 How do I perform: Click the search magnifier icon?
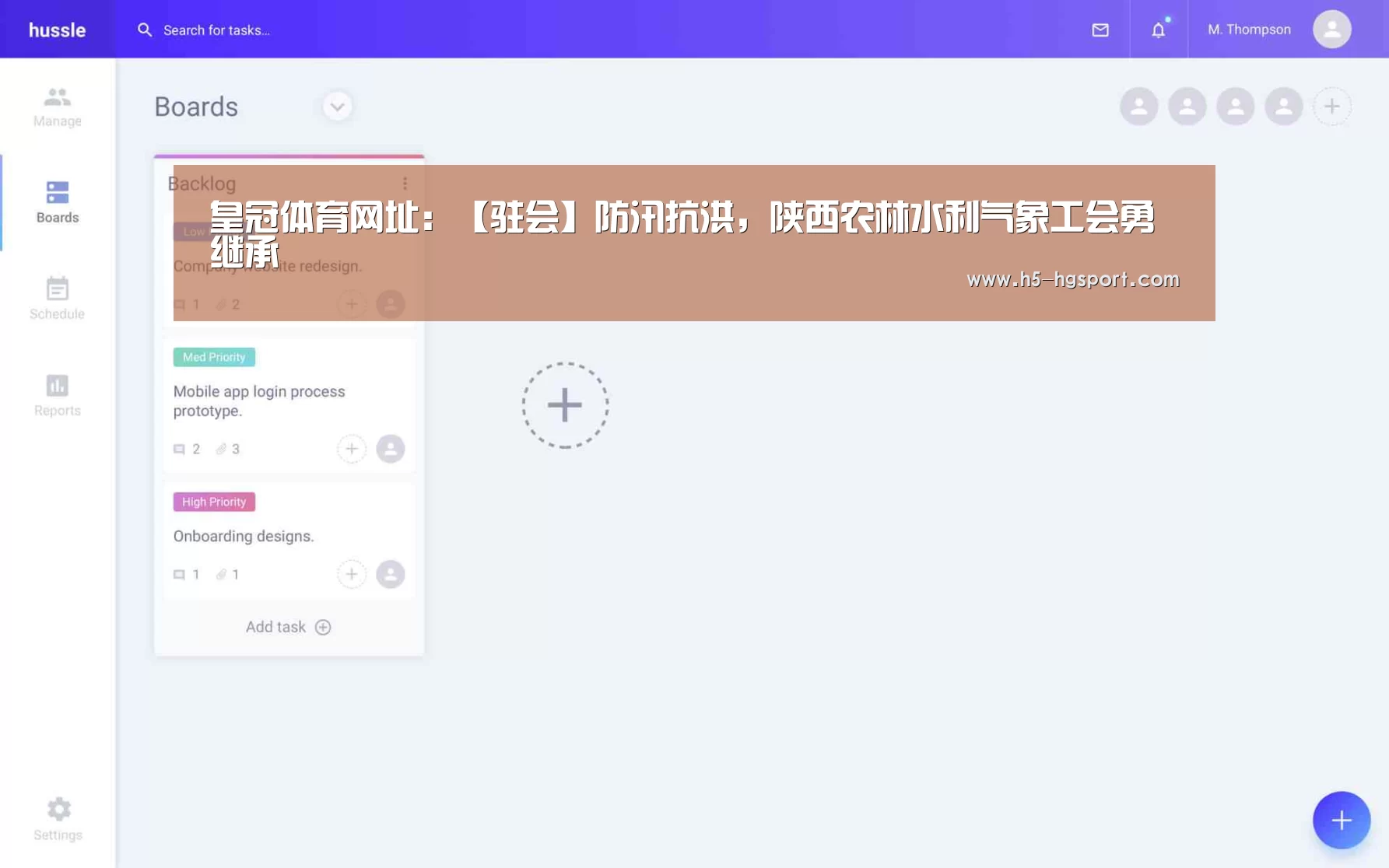(x=145, y=30)
